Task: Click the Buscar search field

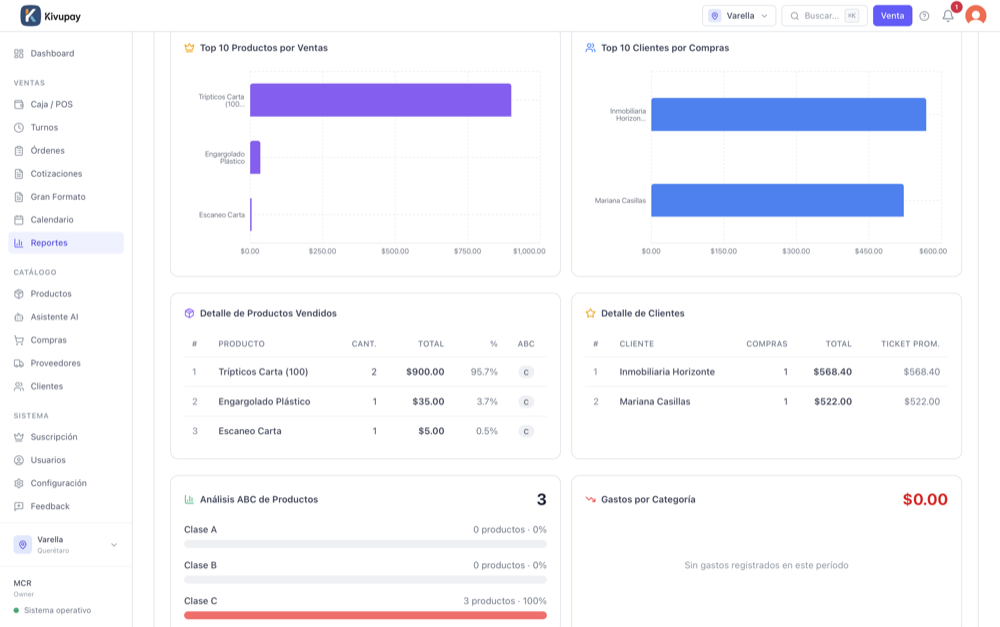Action: coord(823,16)
